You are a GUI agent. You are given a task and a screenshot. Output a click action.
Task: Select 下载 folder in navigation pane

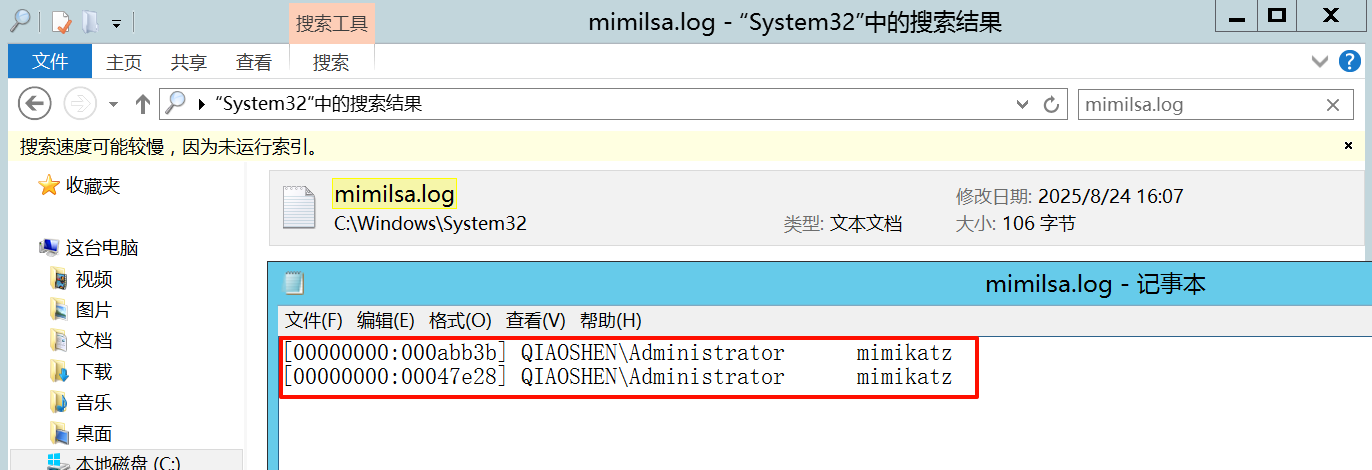94,372
